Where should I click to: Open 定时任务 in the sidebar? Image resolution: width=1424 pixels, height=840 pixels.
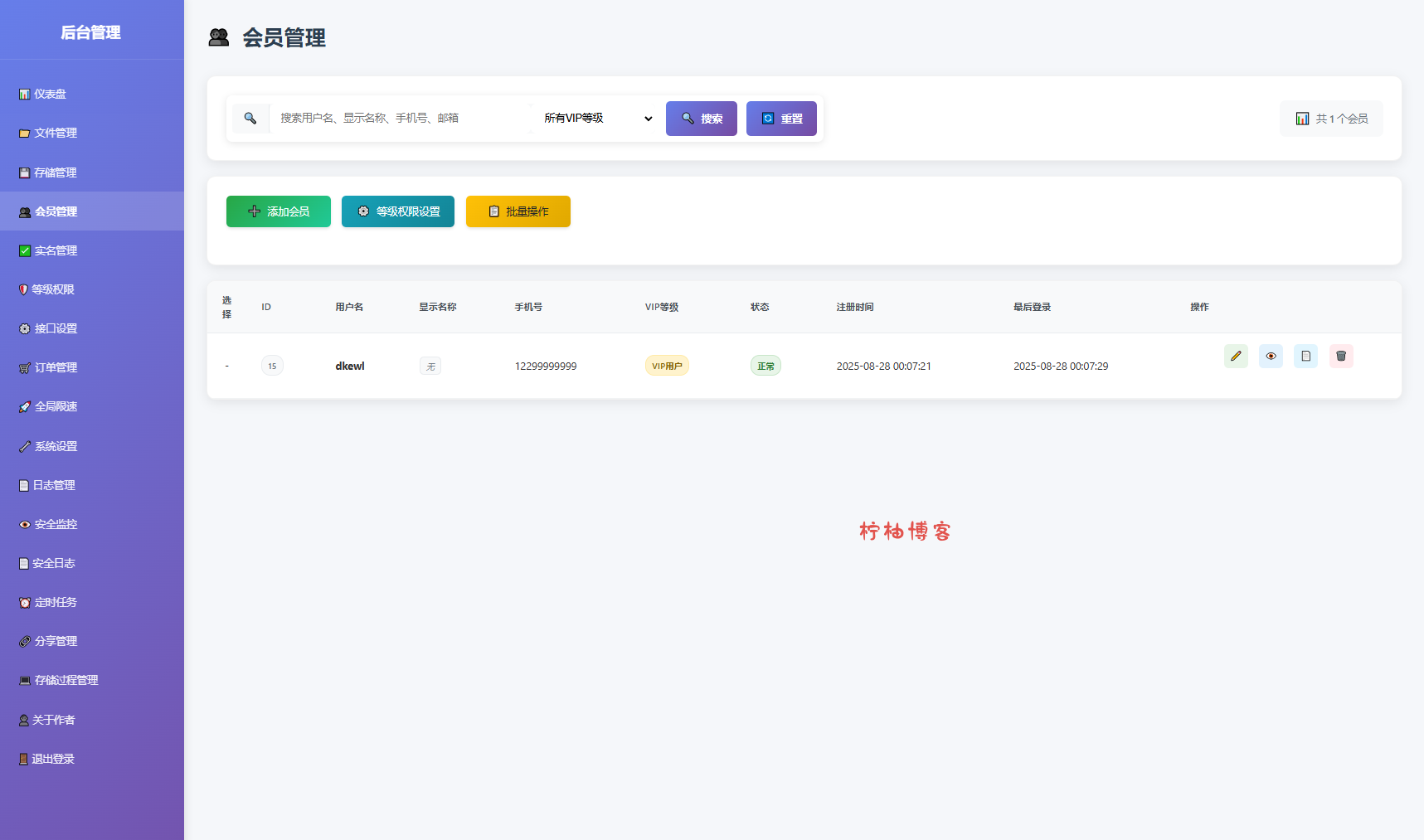[x=55, y=603]
